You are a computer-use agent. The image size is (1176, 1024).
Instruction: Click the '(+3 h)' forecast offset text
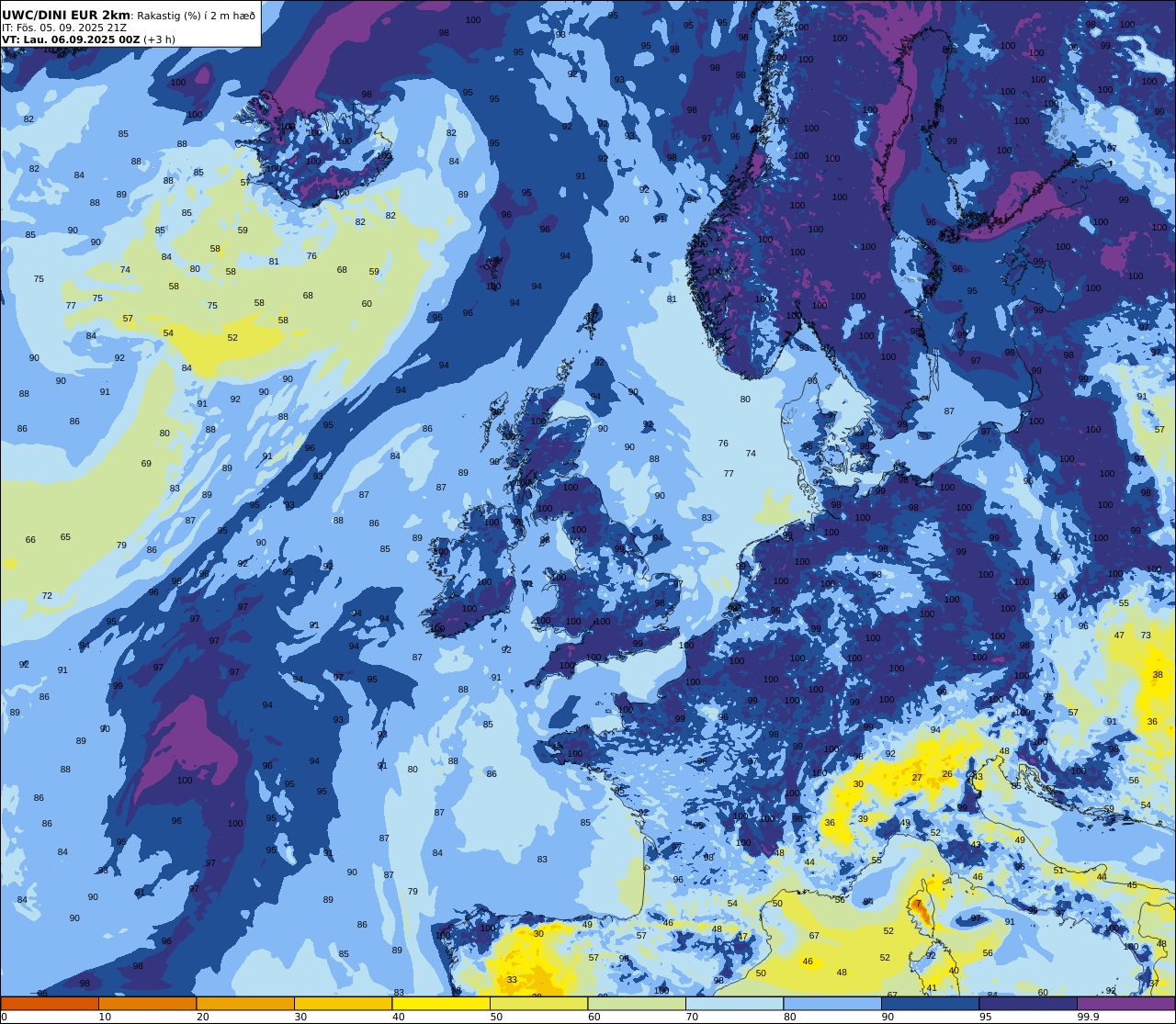click(159, 39)
